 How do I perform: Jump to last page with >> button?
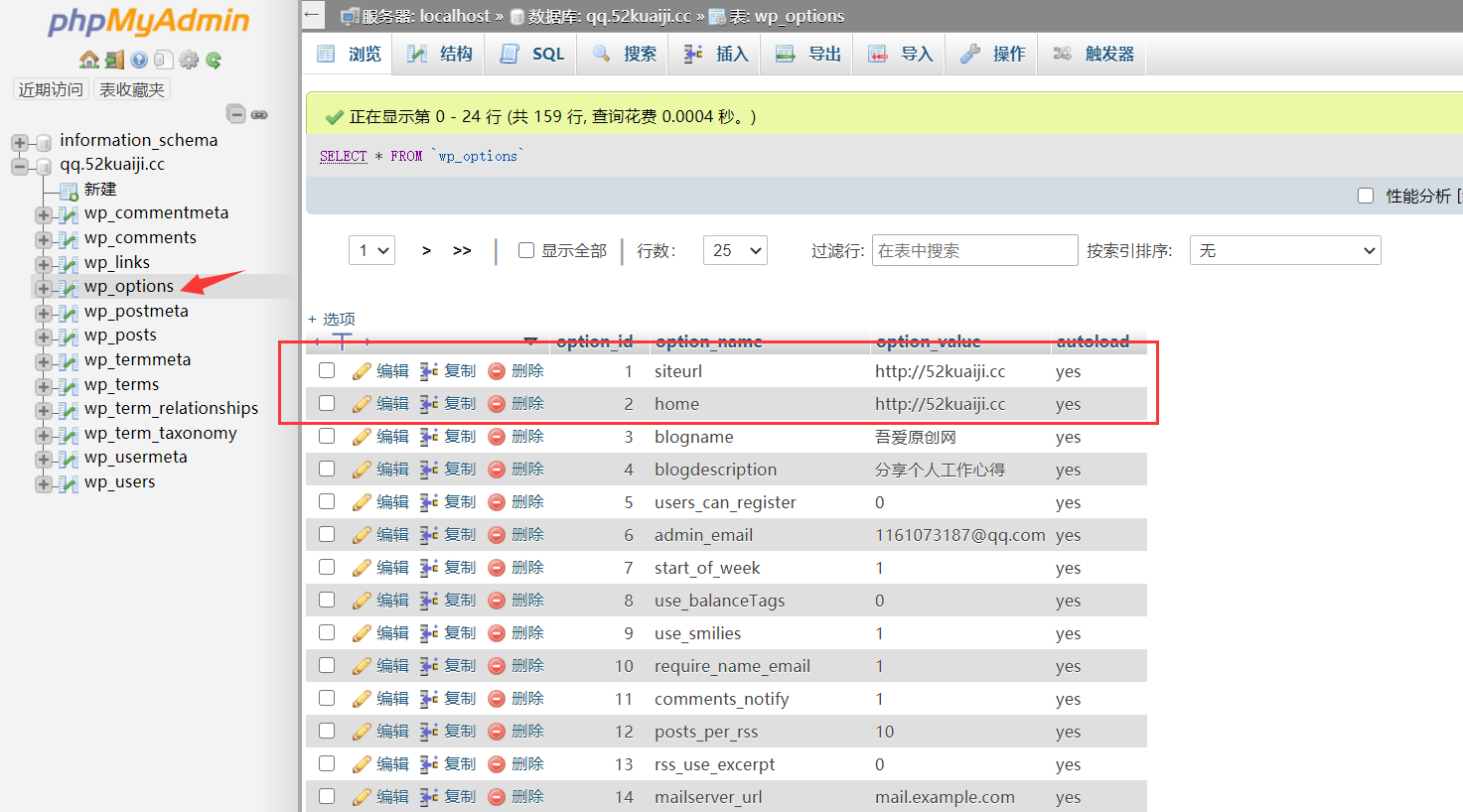coord(462,250)
